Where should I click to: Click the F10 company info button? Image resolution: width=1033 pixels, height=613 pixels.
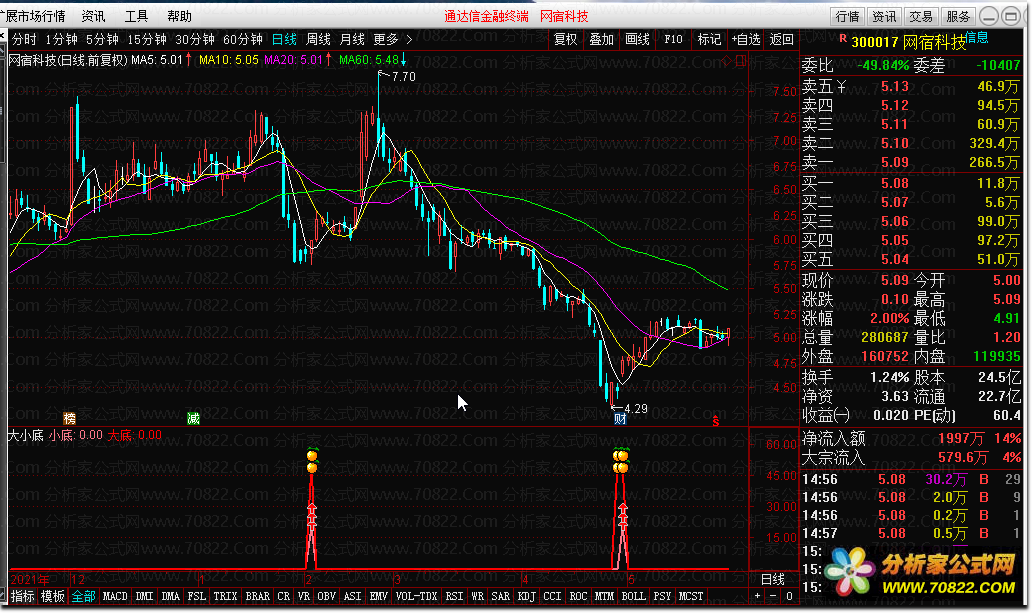coord(673,40)
